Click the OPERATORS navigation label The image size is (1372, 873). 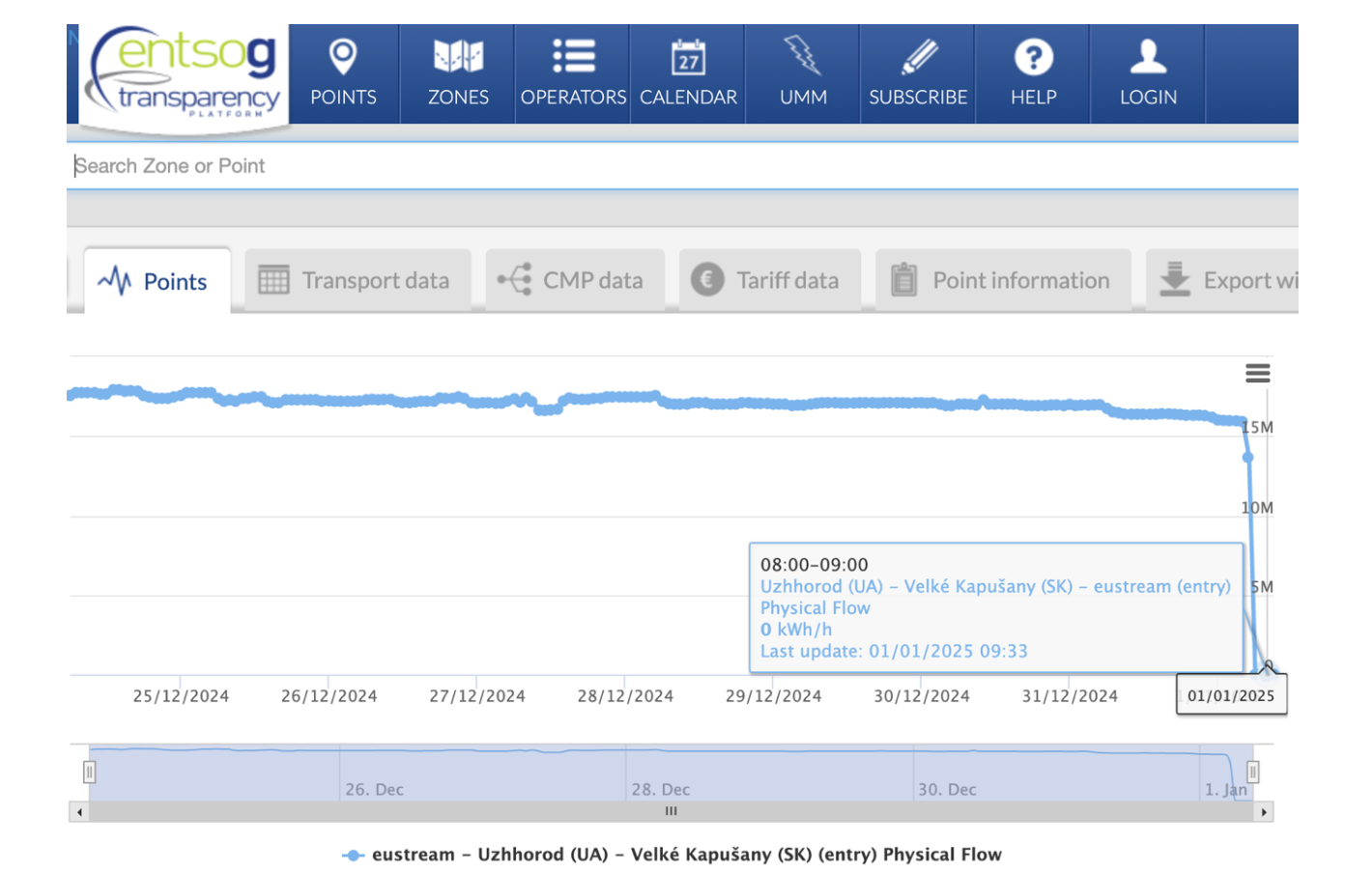(x=573, y=98)
